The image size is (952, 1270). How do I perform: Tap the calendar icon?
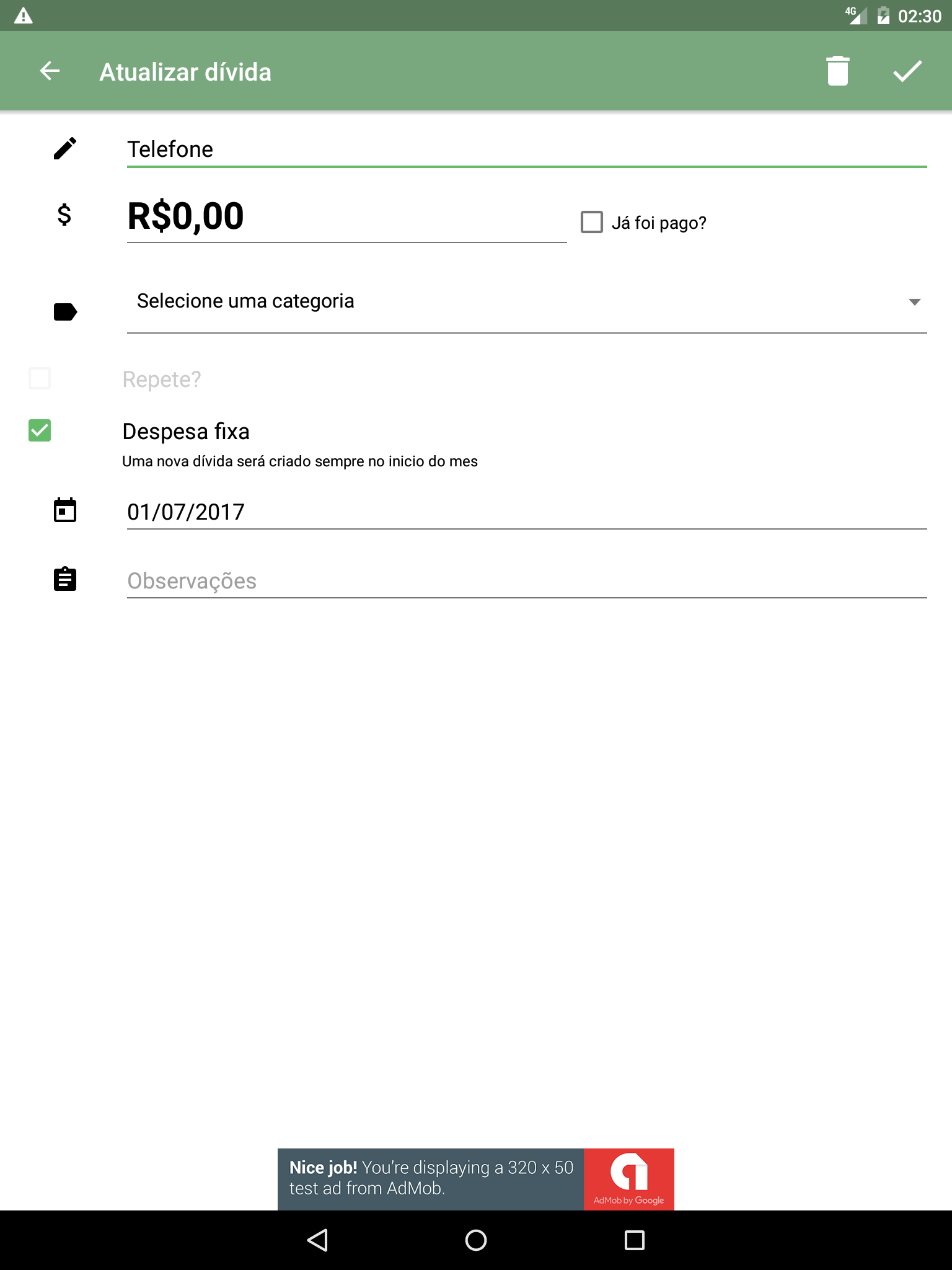tap(65, 510)
